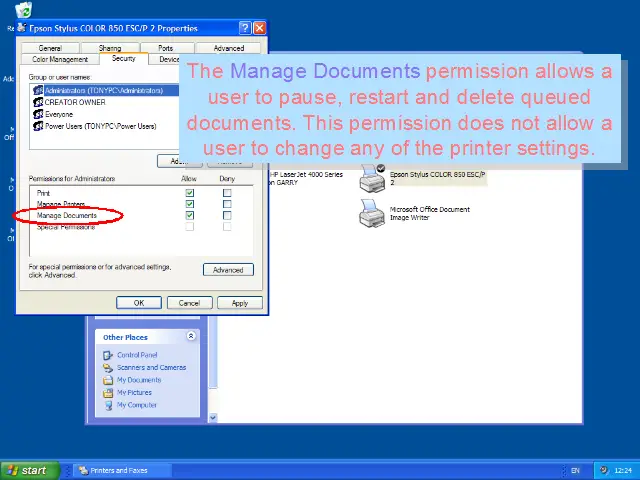Click the Recycle Bin desktop icon
The height and width of the screenshot is (480, 640).
click(23, 10)
